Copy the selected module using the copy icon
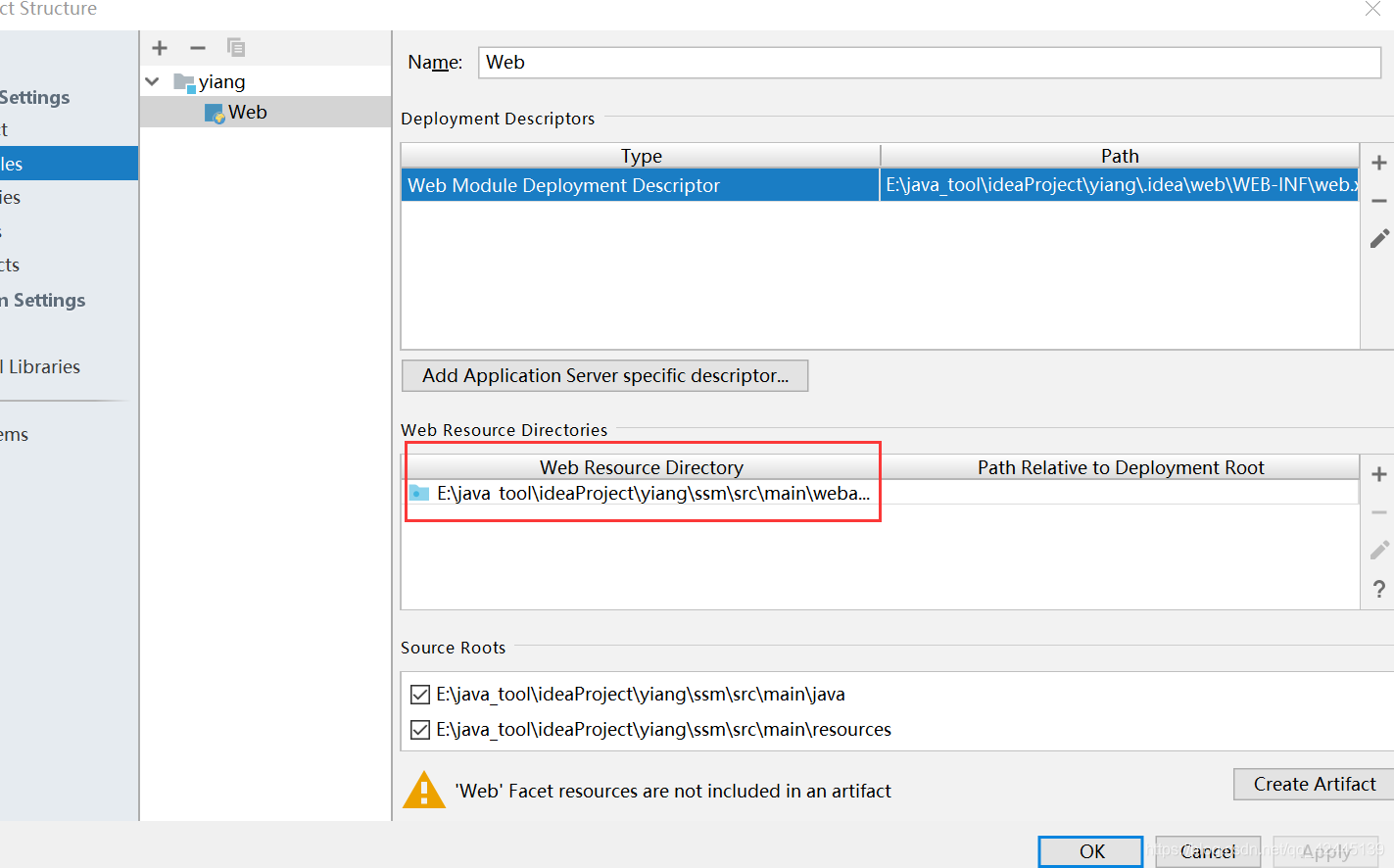1394x868 pixels. click(x=236, y=47)
